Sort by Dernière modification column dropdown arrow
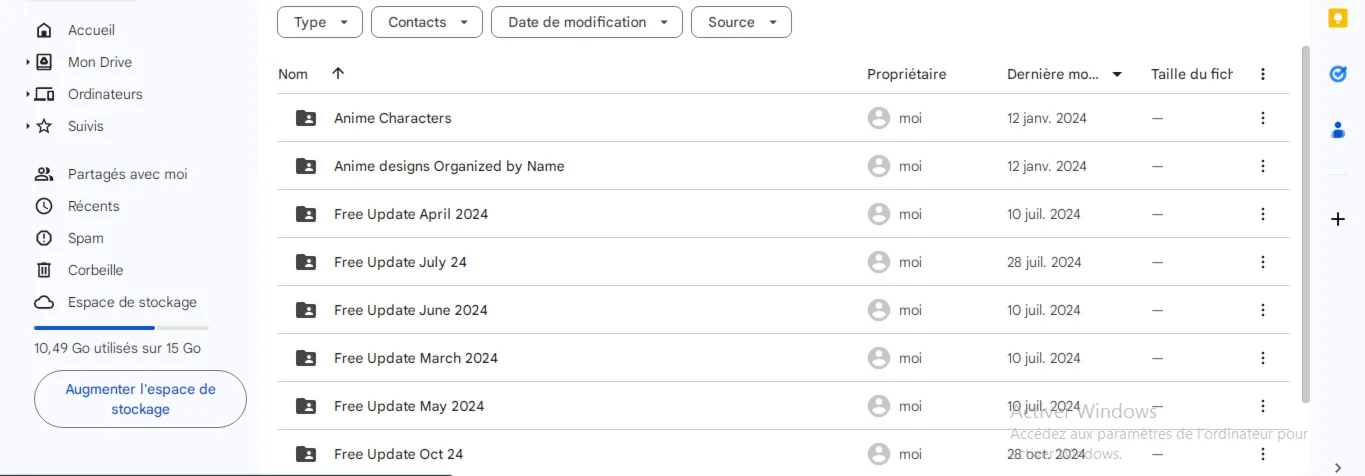The height and width of the screenshot is (476, 1365). tap(1117, 74)
